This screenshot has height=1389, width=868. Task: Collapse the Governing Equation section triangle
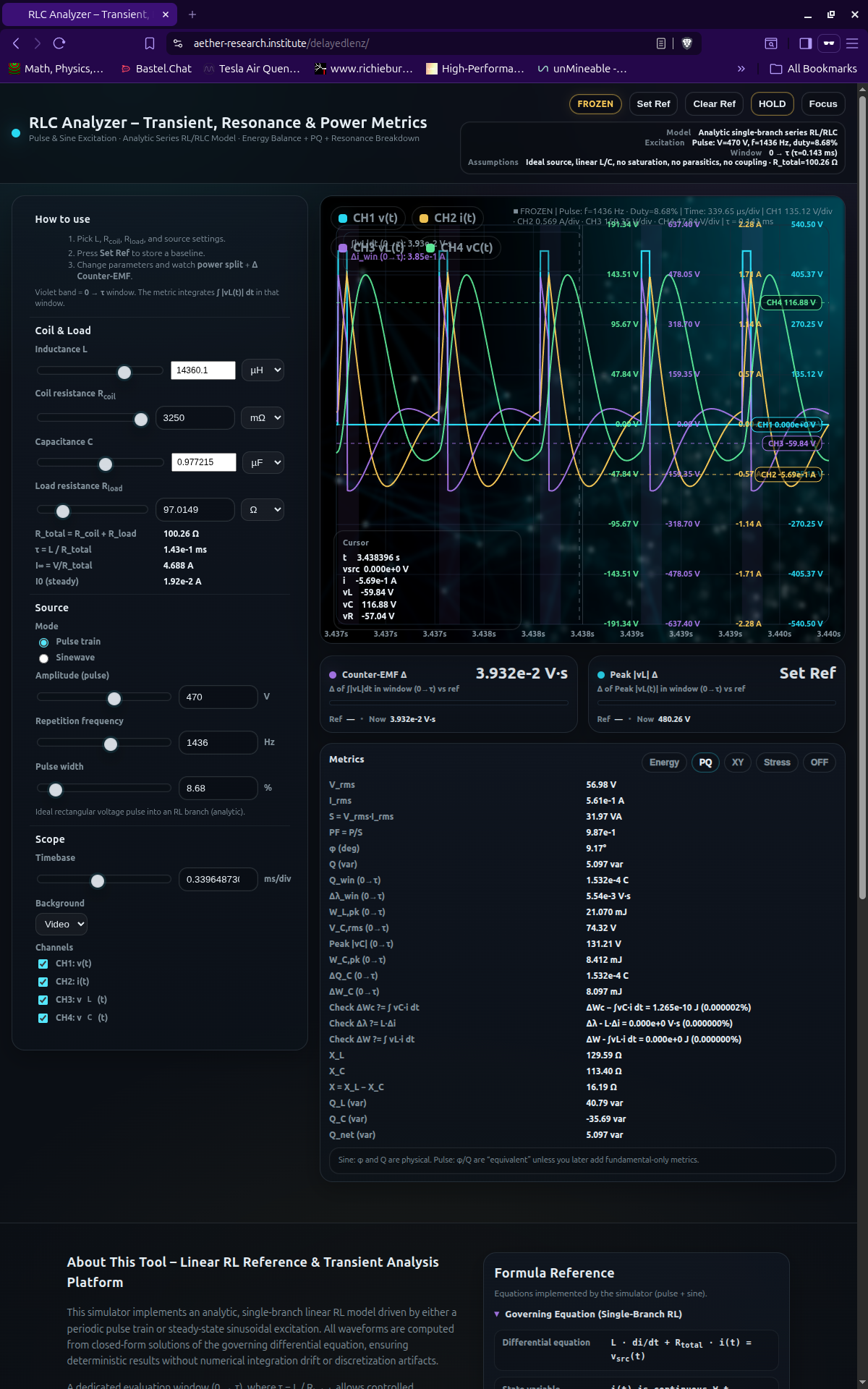(497, 1314)
